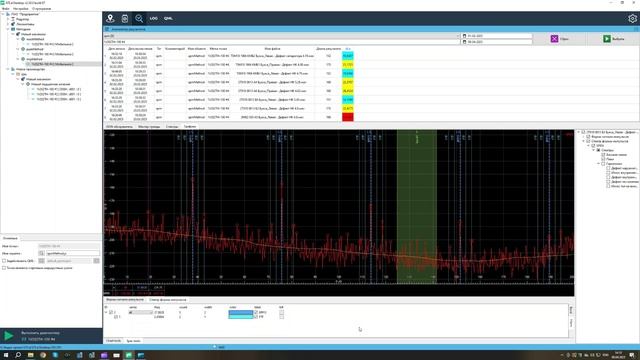This screenshot has width=640, height=360.
Task: Open the Основные tab in the left panel
Action: [10, 238]
